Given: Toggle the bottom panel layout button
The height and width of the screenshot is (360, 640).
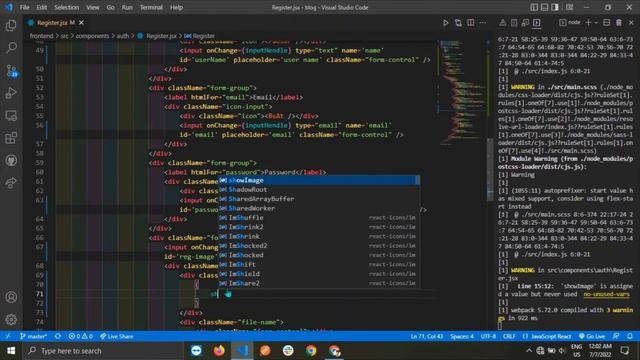Looking at the screenshot, I should (544, 7).
